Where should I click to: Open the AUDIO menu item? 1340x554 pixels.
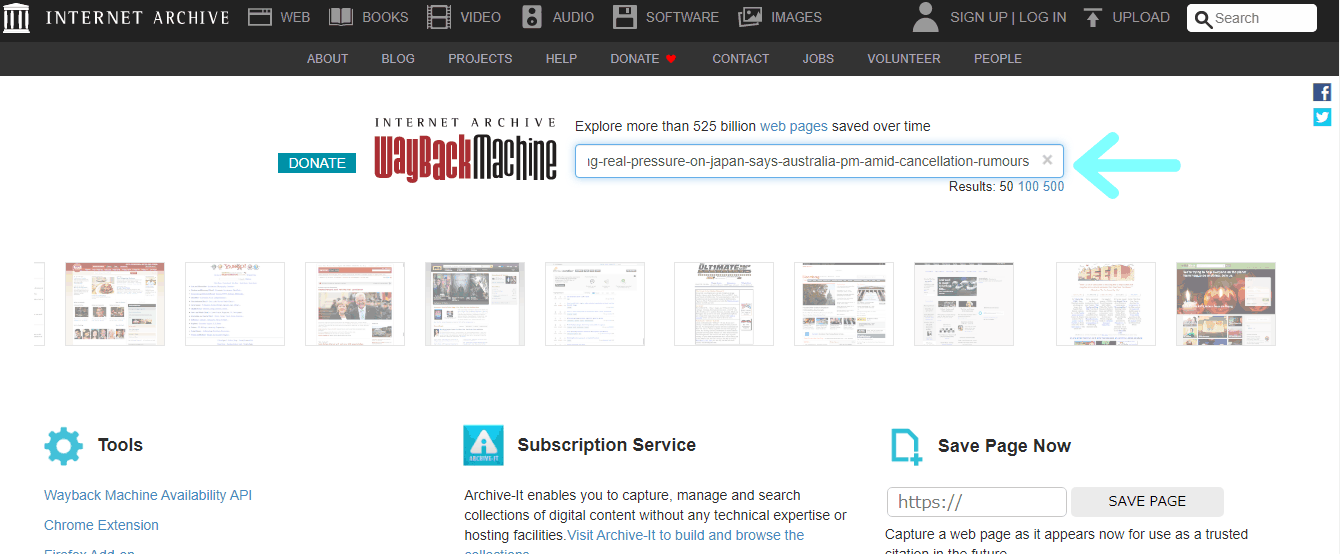pos(573,17)
